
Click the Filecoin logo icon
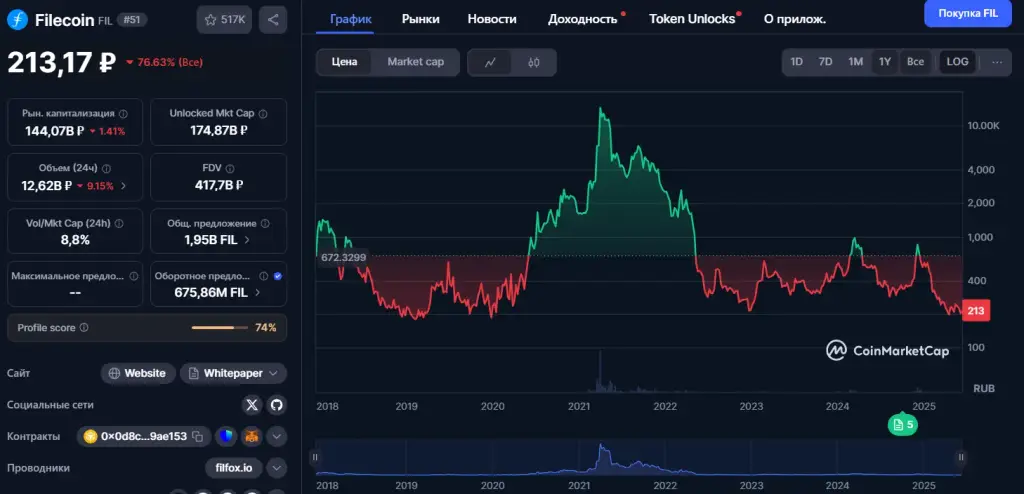pos(18,20)
